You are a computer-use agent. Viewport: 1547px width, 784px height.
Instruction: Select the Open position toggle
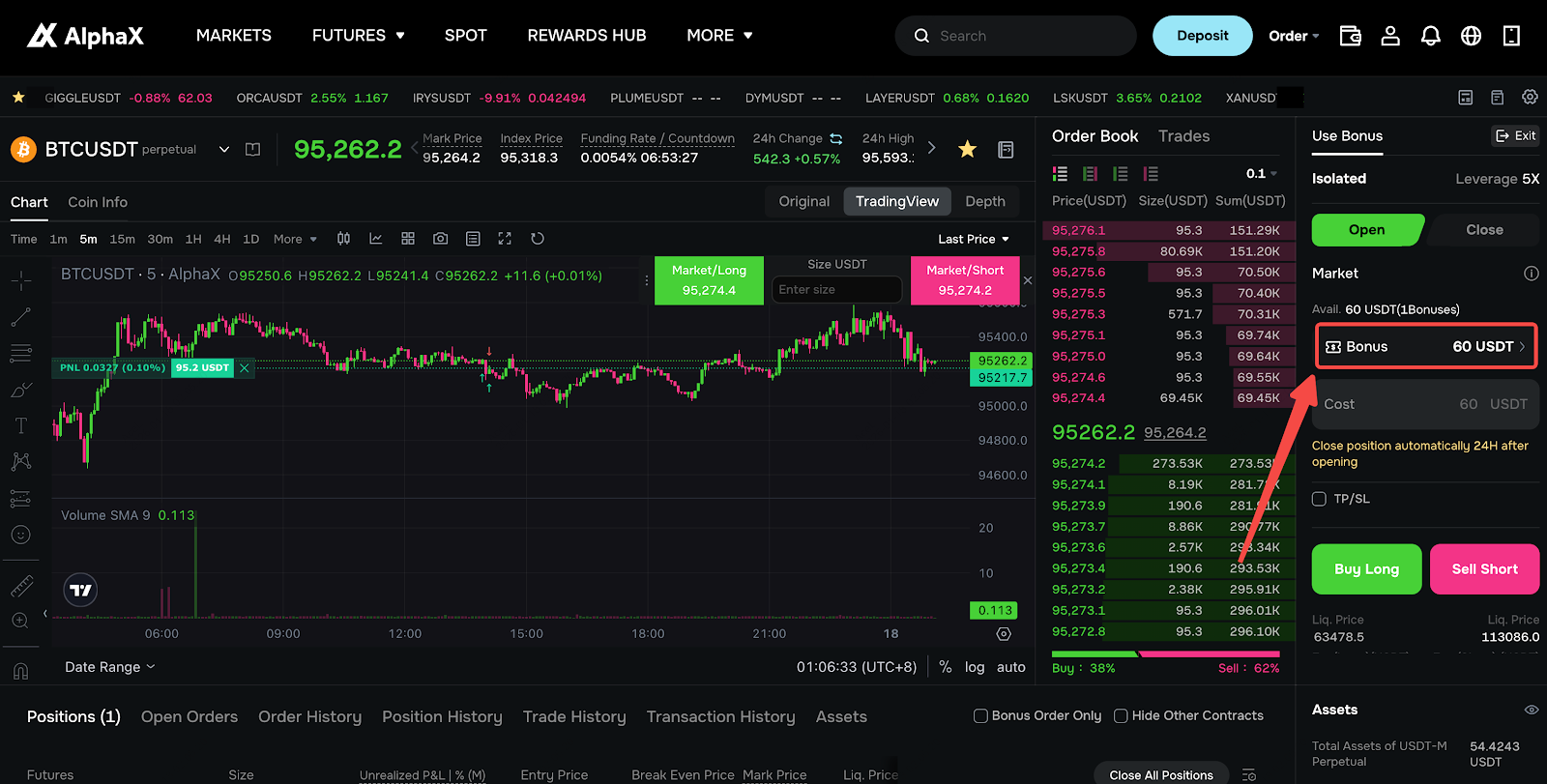(1367, 230)
